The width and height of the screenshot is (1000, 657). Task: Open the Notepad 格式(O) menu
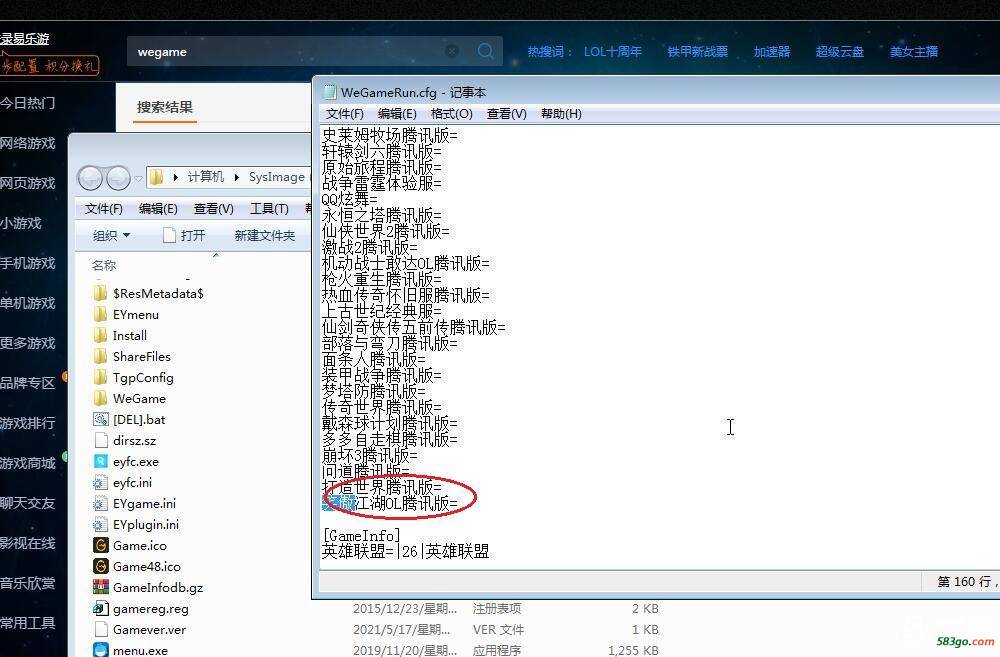[x=452, y=114]
